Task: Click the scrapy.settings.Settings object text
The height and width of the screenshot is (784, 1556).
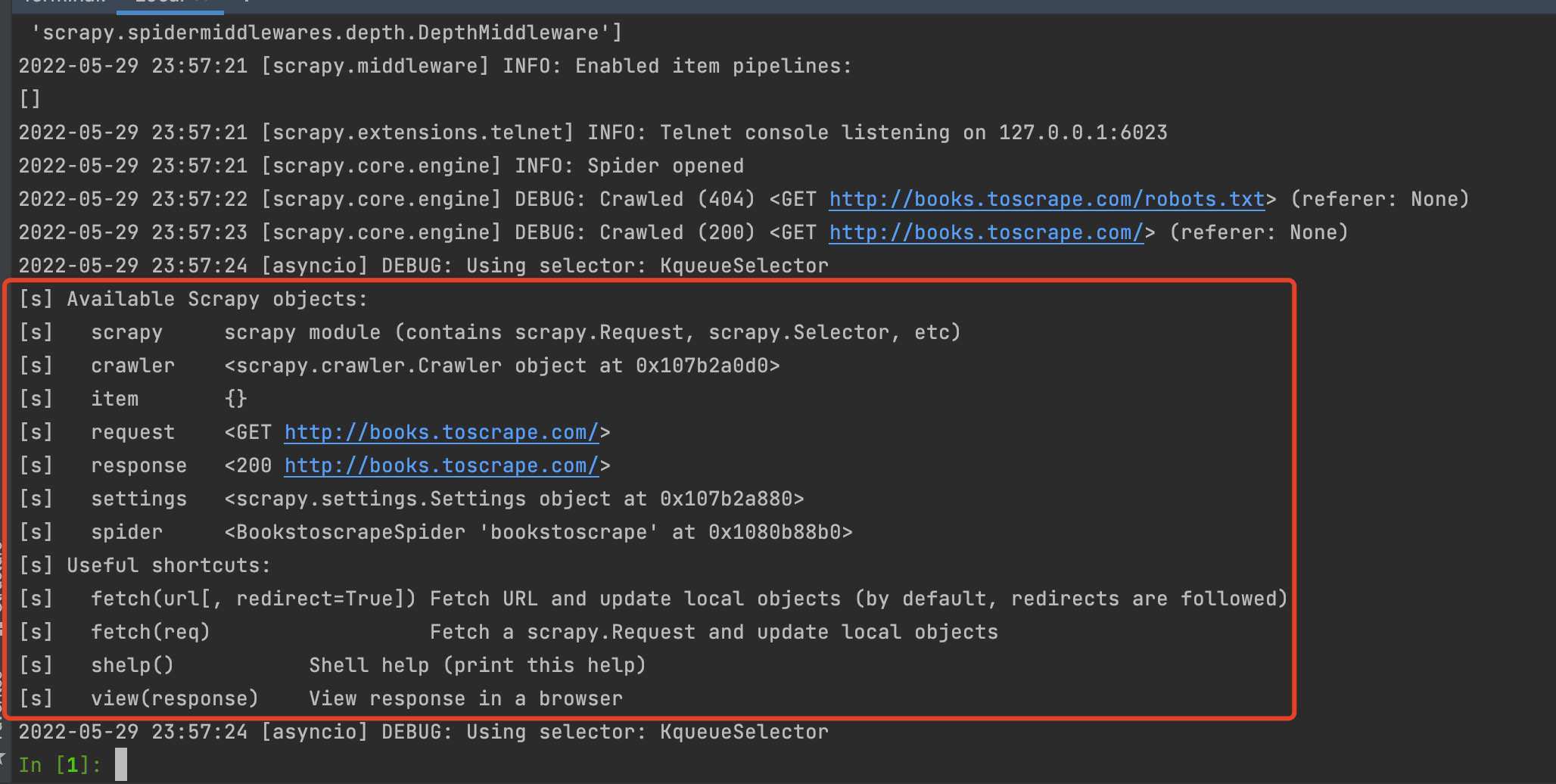Action: [514, 499]
